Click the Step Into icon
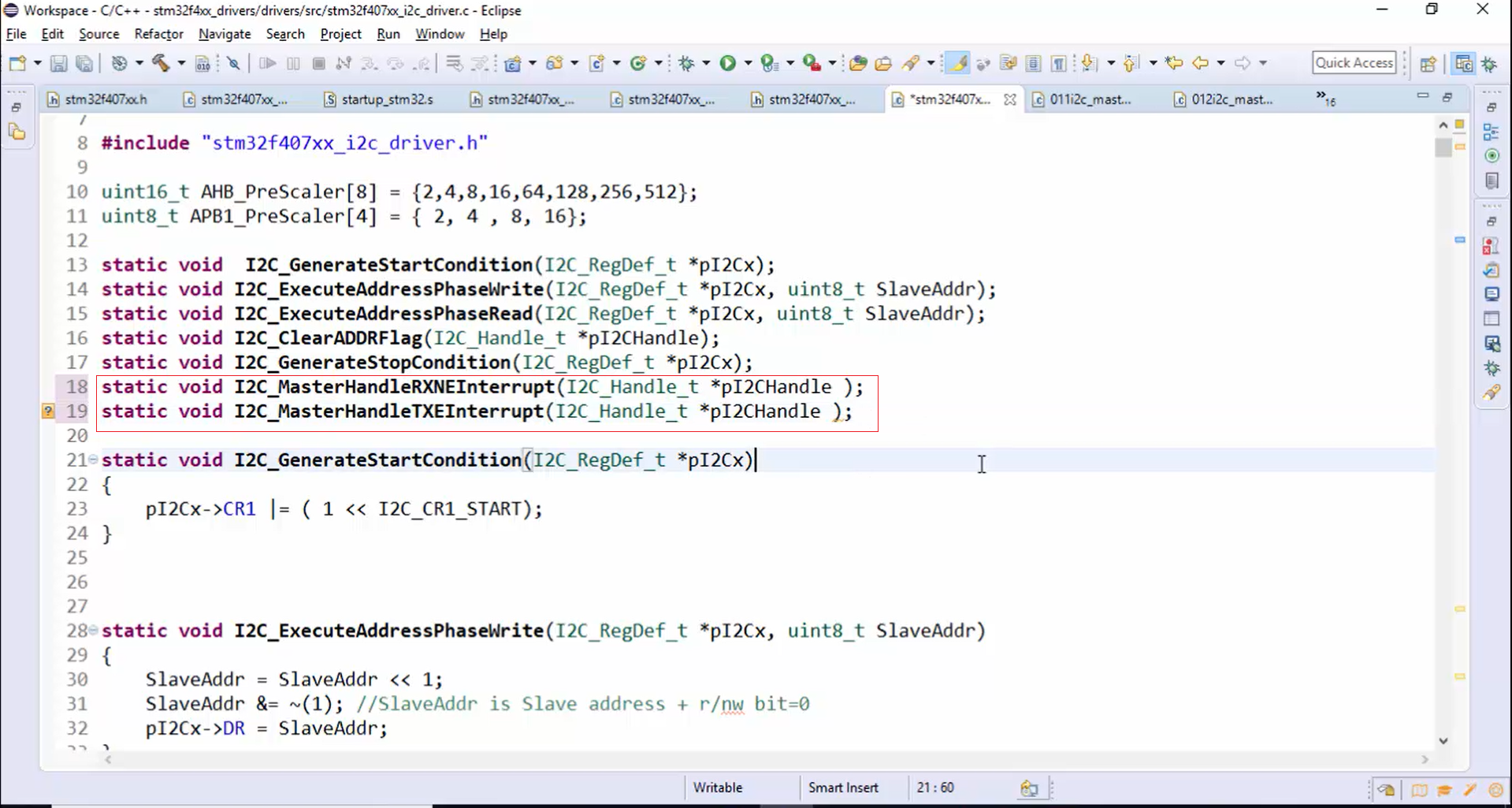Viewport: 1512px width, 808px height. click(x=369, y=63)
